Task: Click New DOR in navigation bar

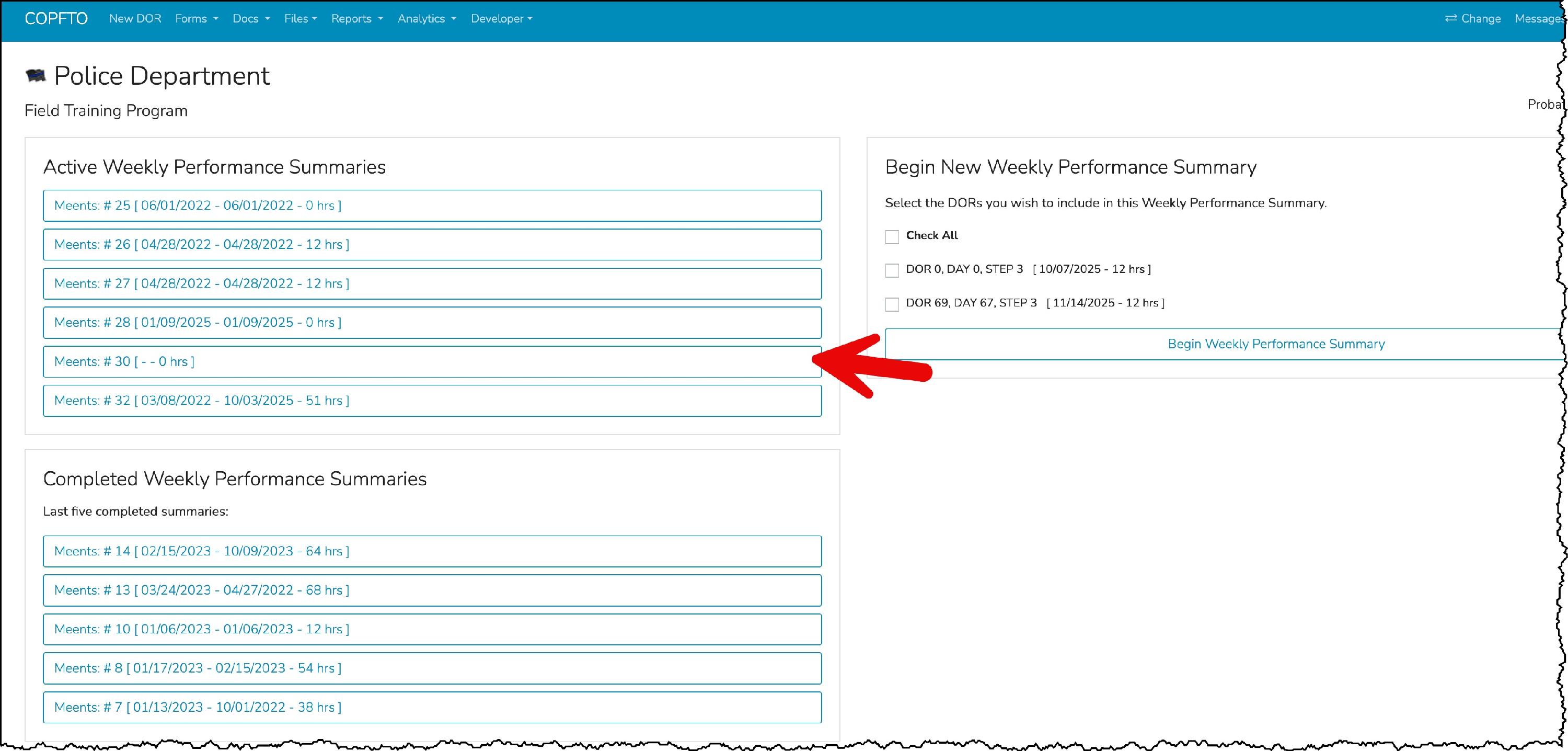Action: coord(135,18)
